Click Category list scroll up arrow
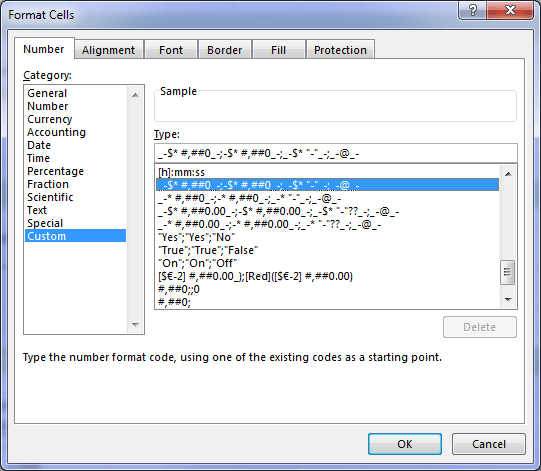This screenshot has width=541, height=471. 135,95
